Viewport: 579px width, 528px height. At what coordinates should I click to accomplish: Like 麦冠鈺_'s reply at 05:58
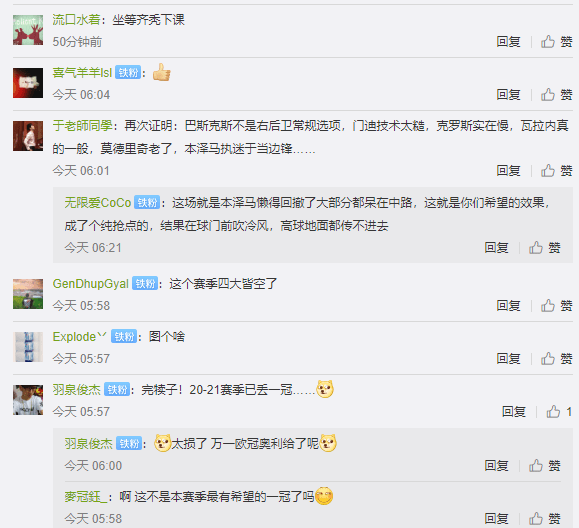[545, 519]
